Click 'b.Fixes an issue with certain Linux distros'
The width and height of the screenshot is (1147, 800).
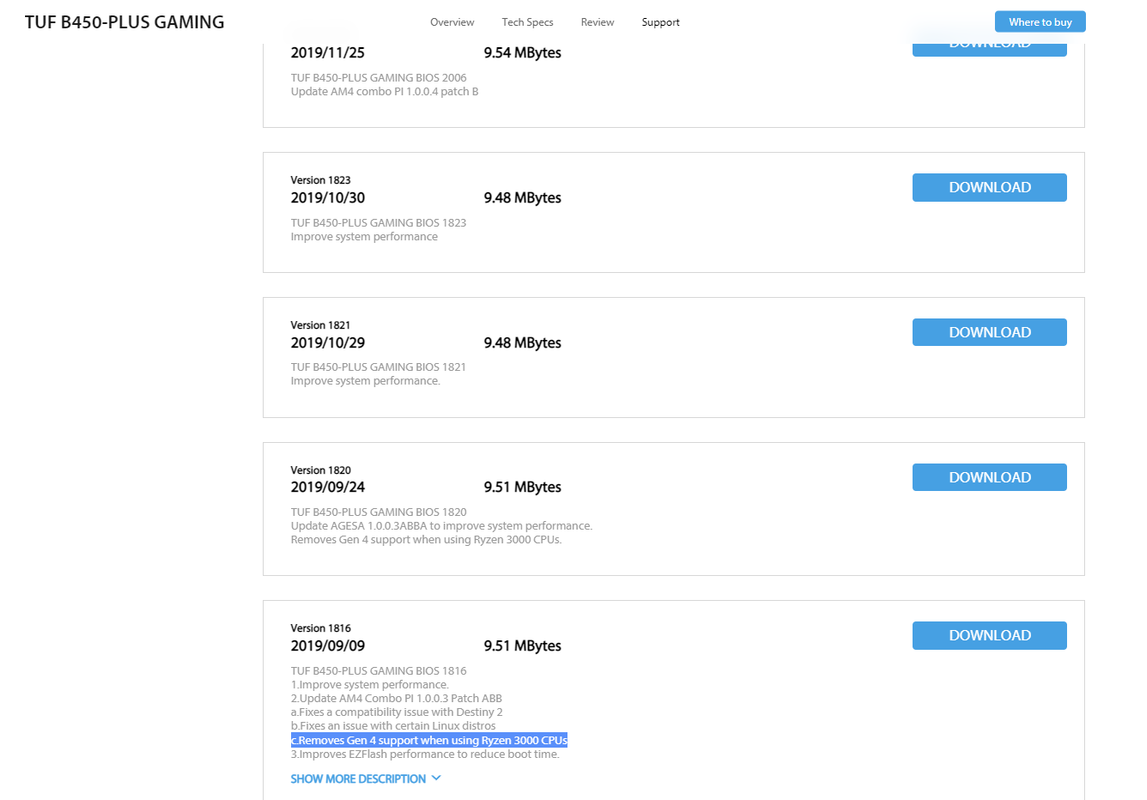[393, 726]
